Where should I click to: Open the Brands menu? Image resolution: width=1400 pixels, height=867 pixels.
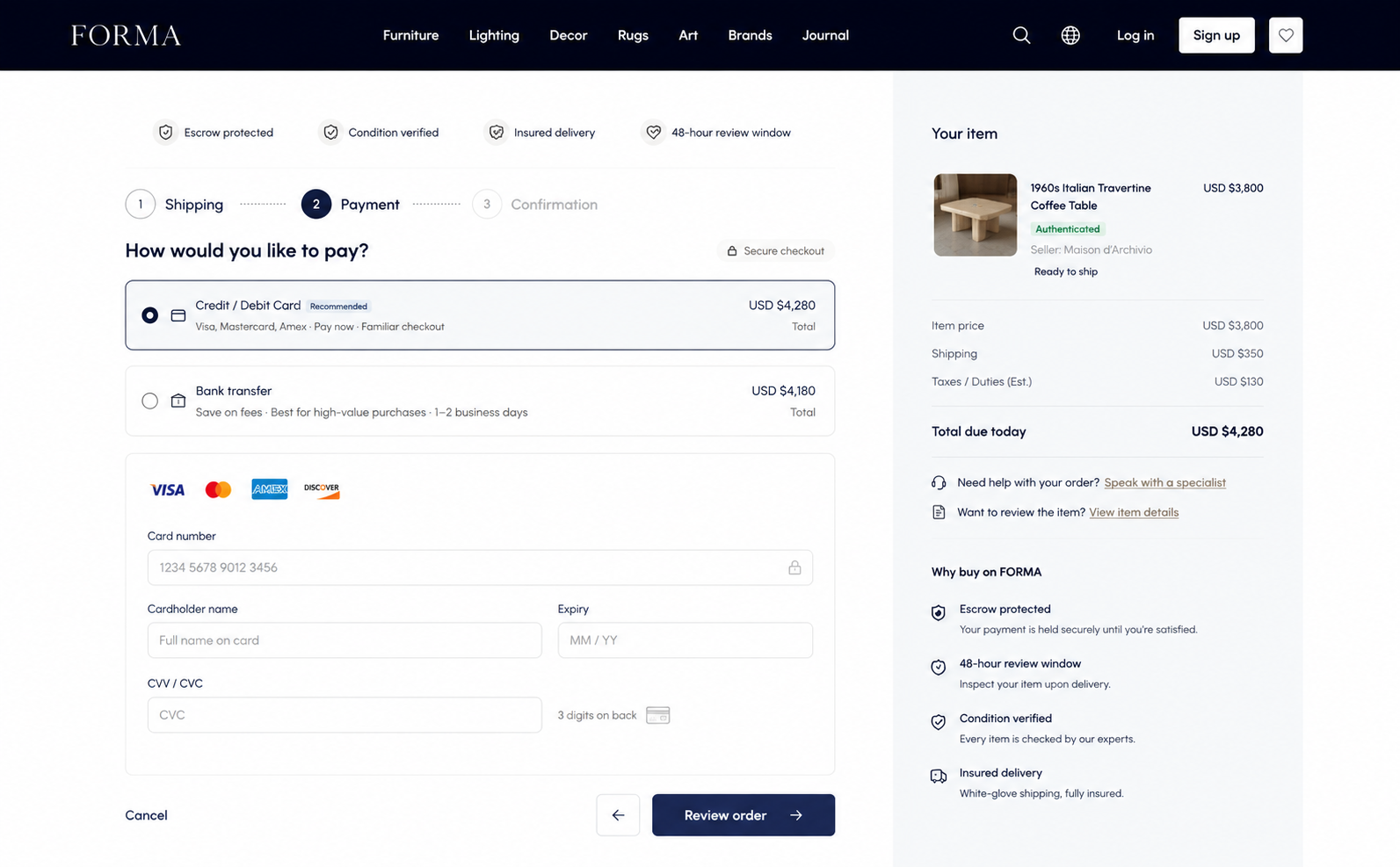750,35
